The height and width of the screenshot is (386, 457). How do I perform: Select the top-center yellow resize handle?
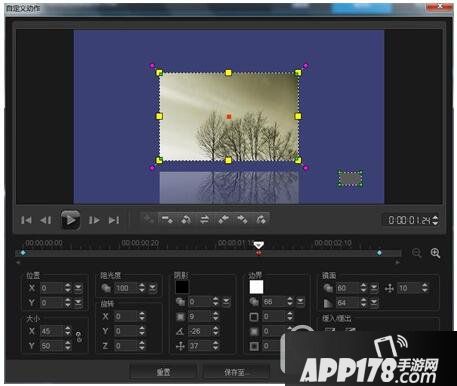point(228,73)
